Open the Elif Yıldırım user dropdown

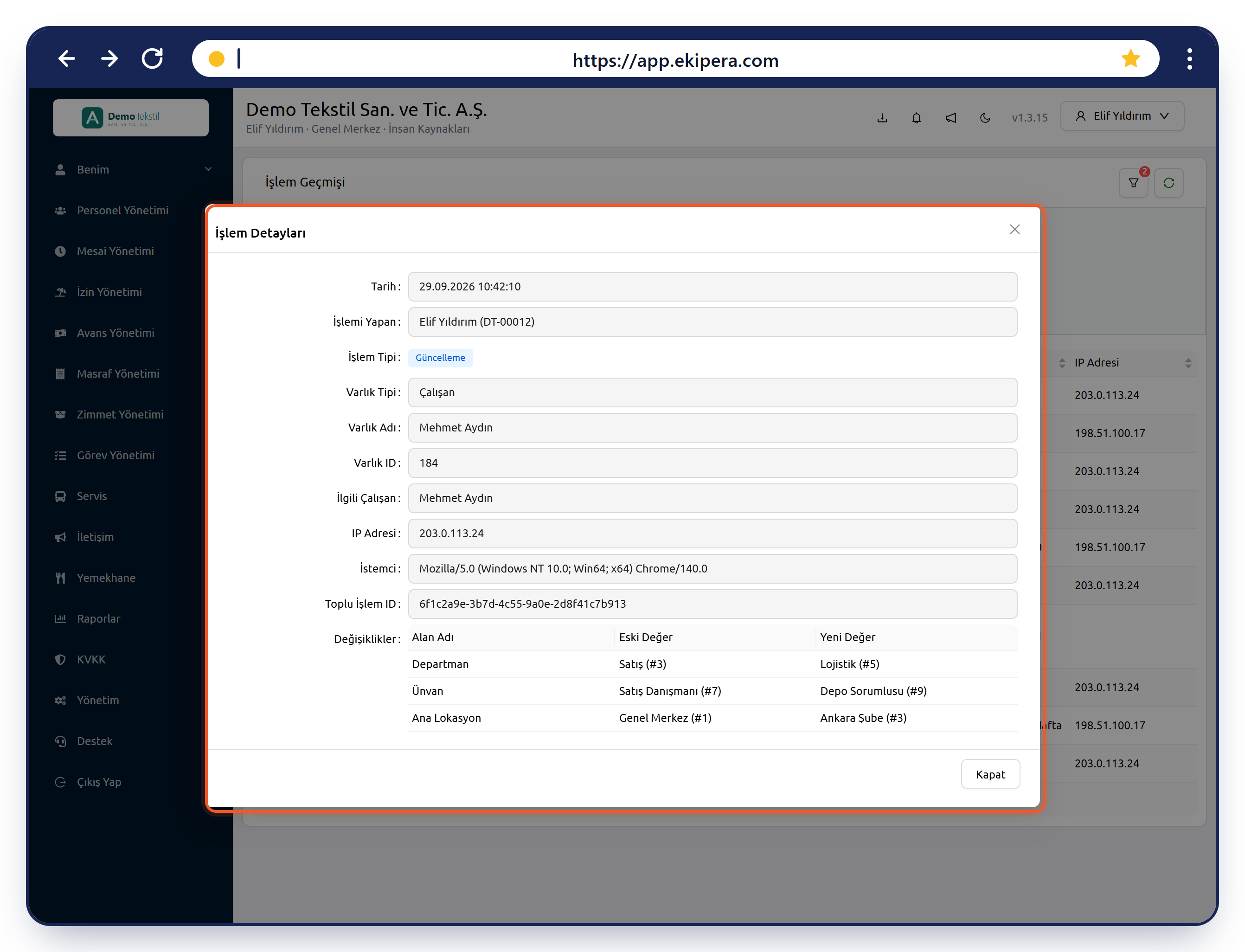1122,116
